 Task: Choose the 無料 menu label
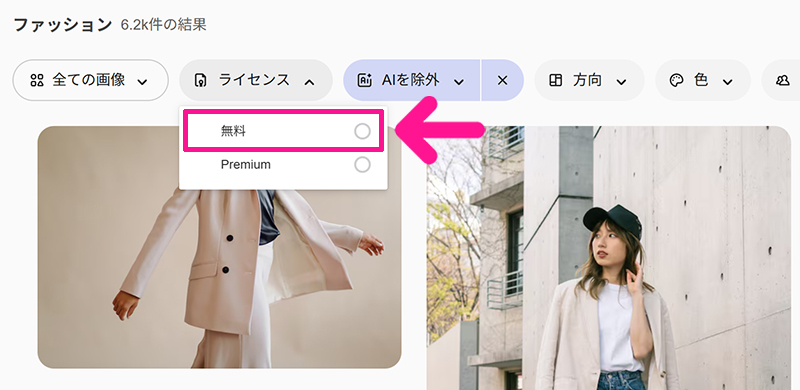pyautogui.click(x=233, y=131)
